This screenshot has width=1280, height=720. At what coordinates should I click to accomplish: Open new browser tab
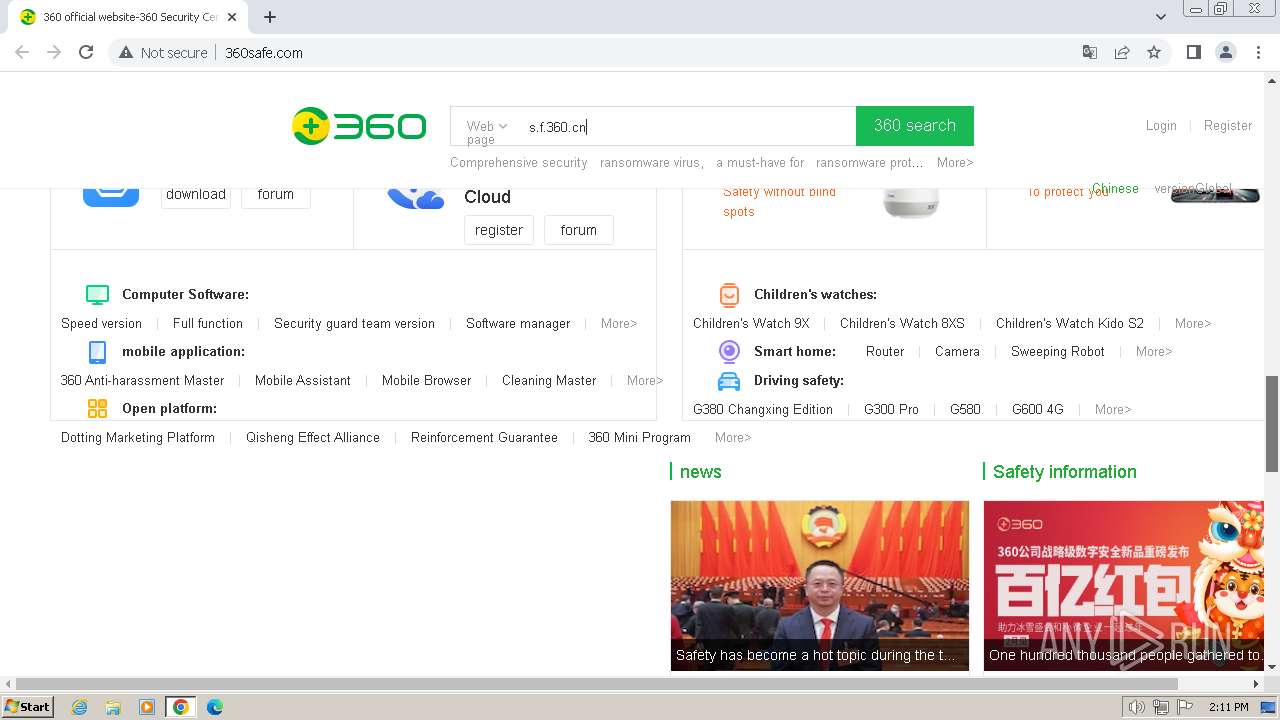coord(270,17)
